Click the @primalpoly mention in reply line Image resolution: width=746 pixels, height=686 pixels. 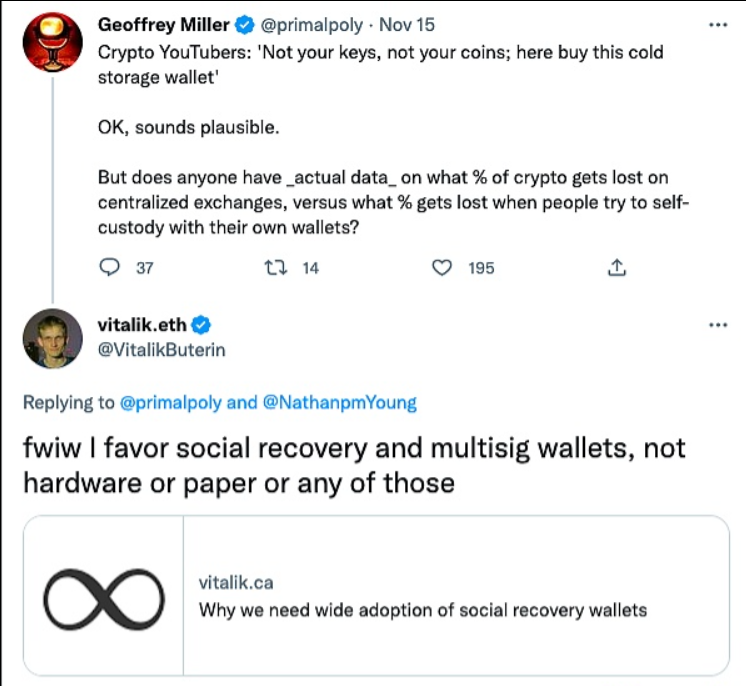coord(172,403)
